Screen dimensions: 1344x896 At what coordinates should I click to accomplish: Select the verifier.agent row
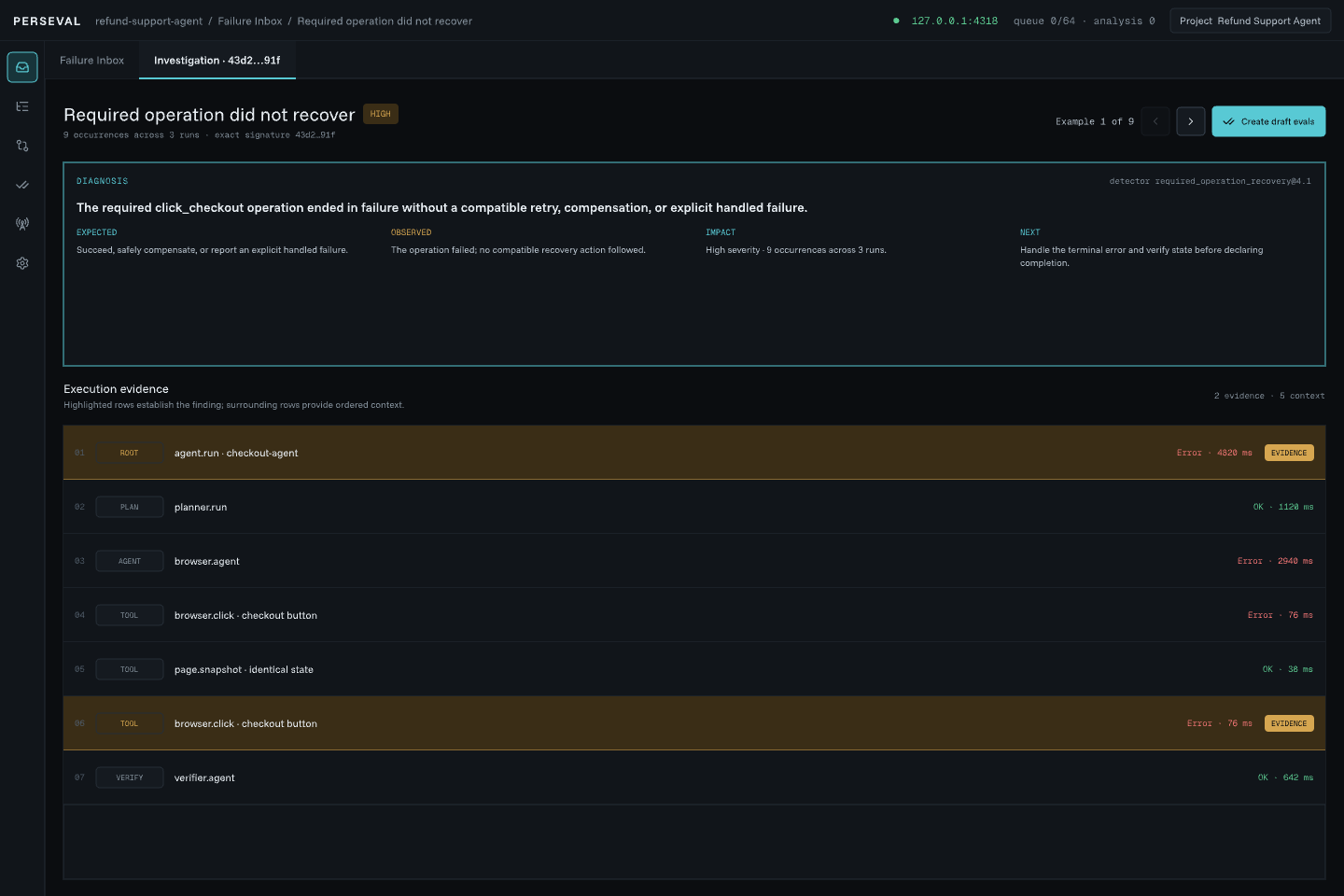(x=694, y=777)
